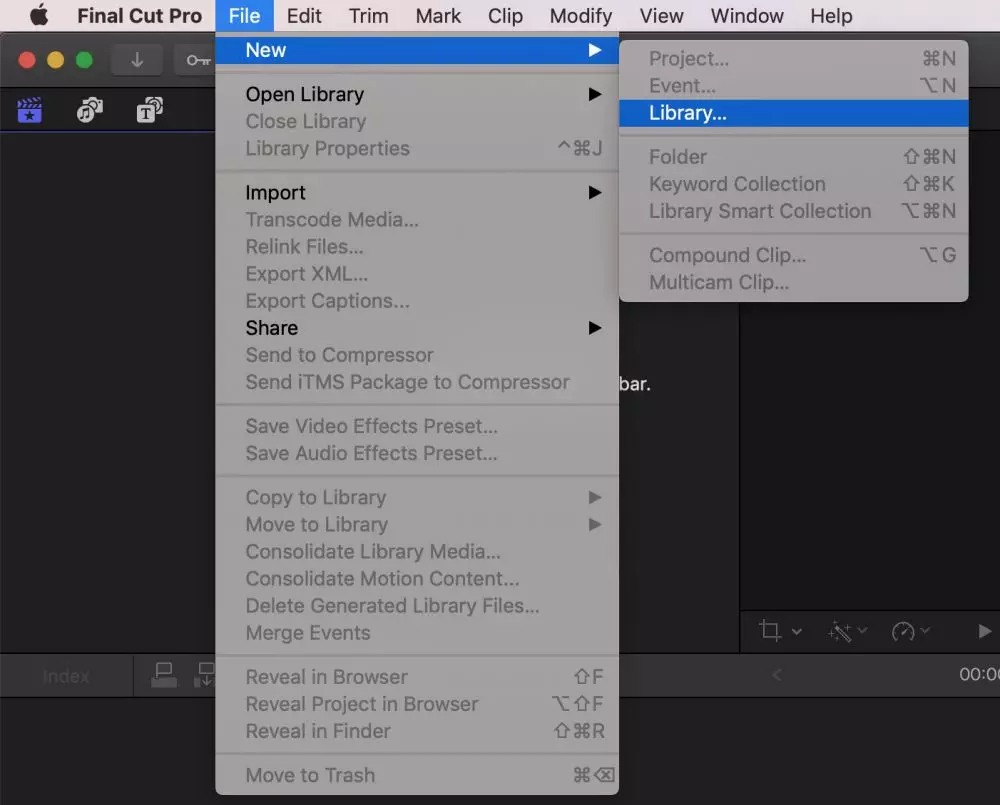Expand crop tool dropdown chevron

(797, 632)
